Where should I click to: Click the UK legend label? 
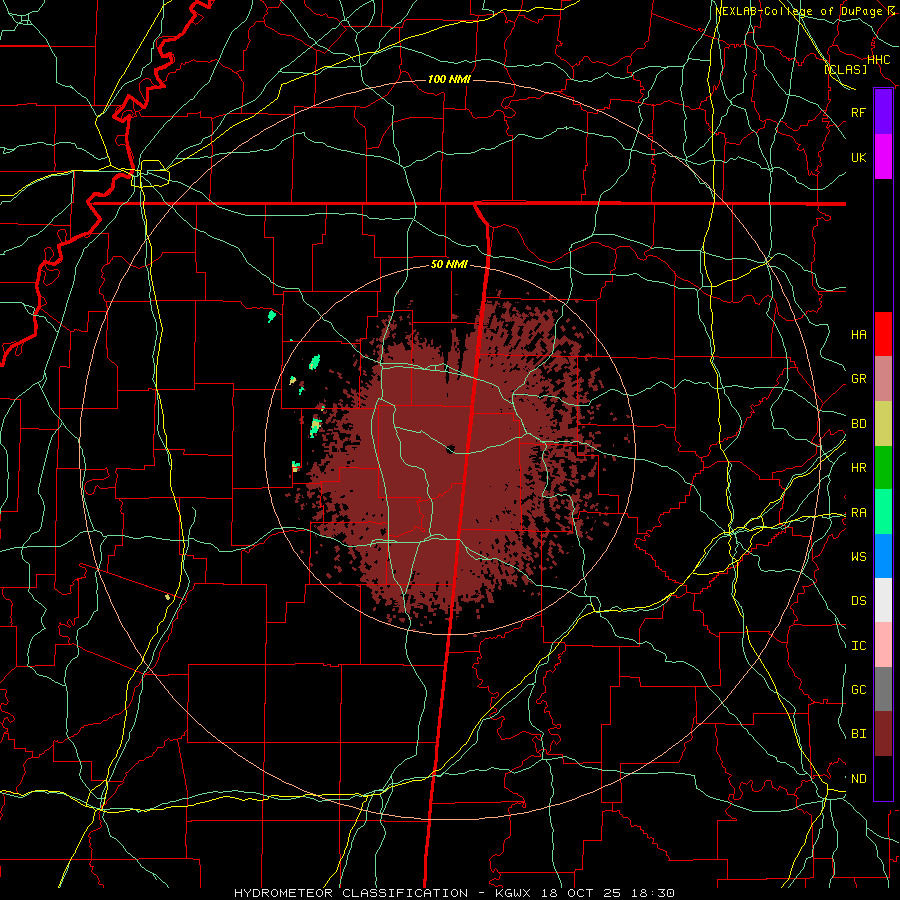[x=858, y=157]
